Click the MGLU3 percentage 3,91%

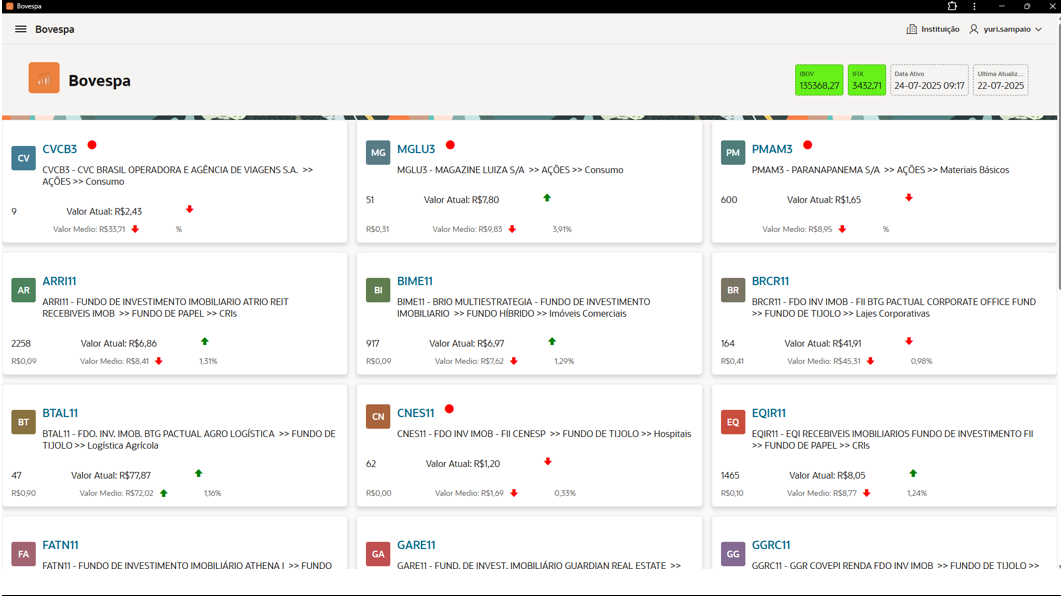562,229
